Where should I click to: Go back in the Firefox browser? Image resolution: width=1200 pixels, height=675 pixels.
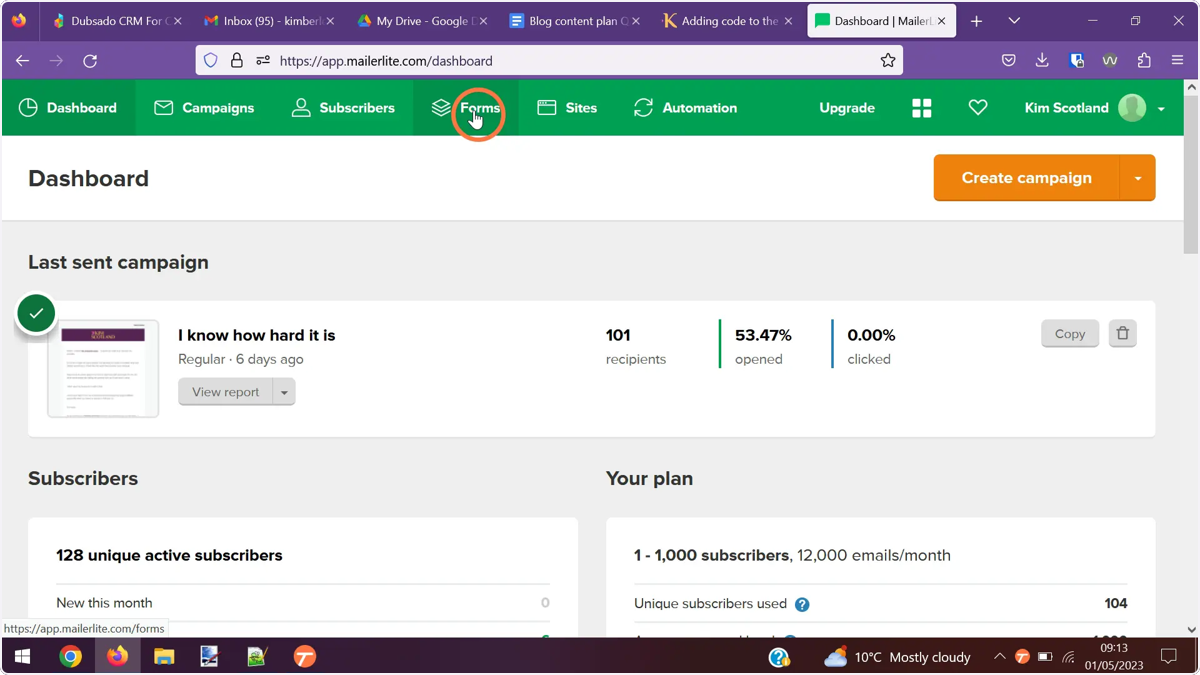click(x=23, y=61)
